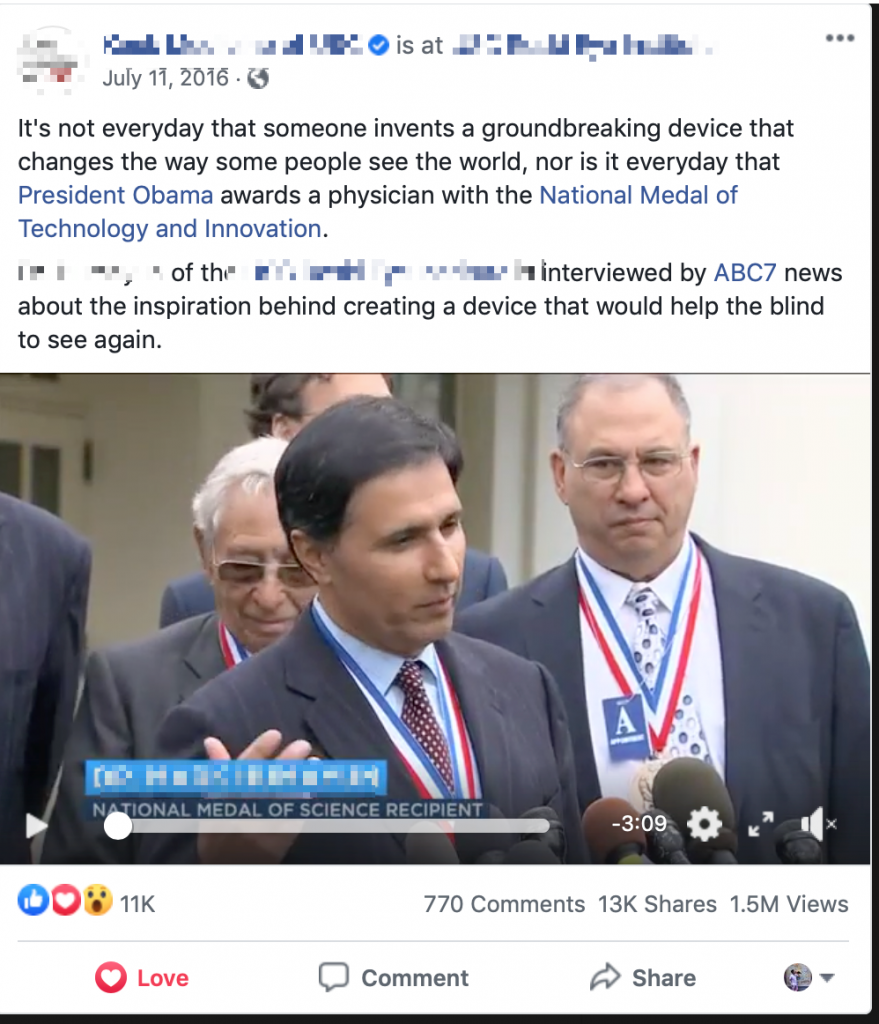Click the globe public privacy icon
Image resolution: width=879 pixels, height=1024 pixels.
pyautogui.click(x=258, y=78)
